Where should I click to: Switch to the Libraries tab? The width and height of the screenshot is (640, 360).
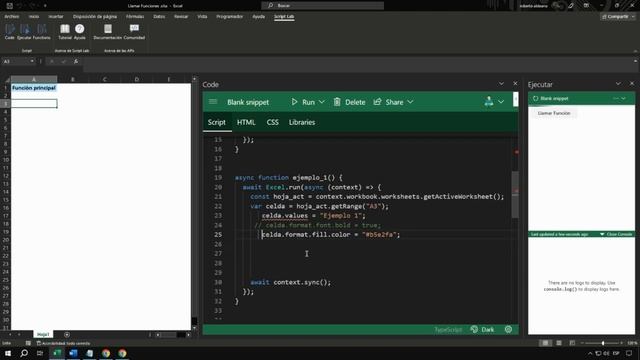[x=302, y=122]
